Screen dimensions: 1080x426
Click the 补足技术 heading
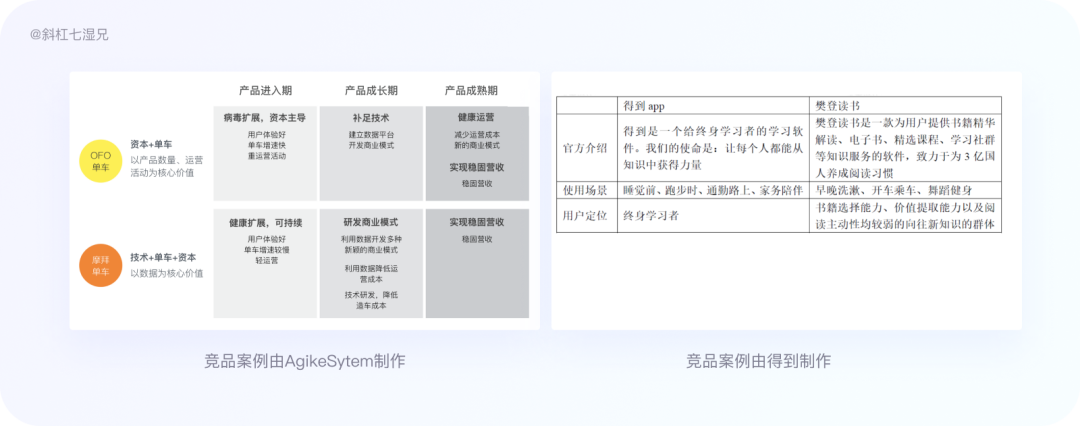tap(371, 118)
